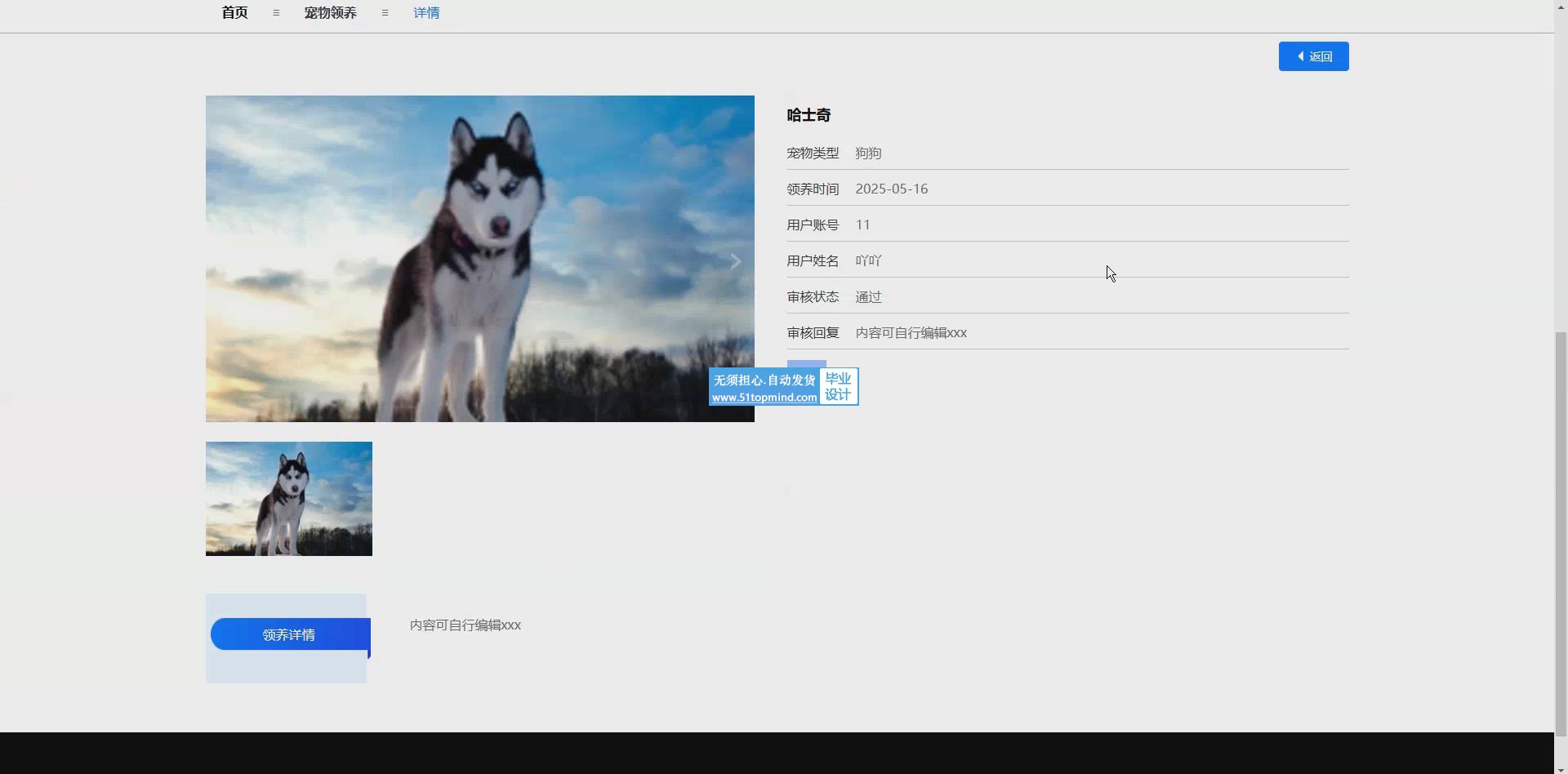The height and width of the screenshot is (774, 1568).
Task: Select the small husky thumbnail
Action: tap(289, 499)
